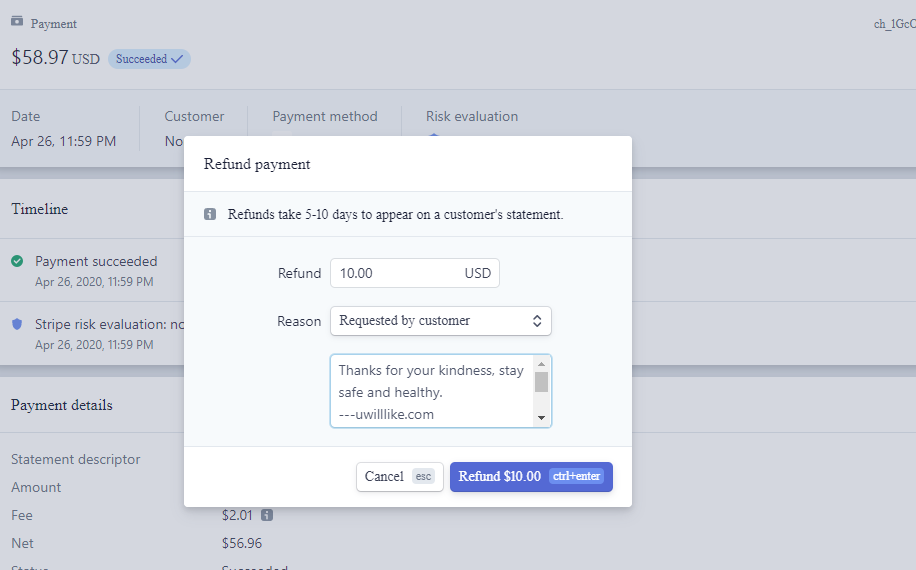Click the info icon next to the $2.01 fee
The height and width of the screenshot is (570, 916).
267,515
